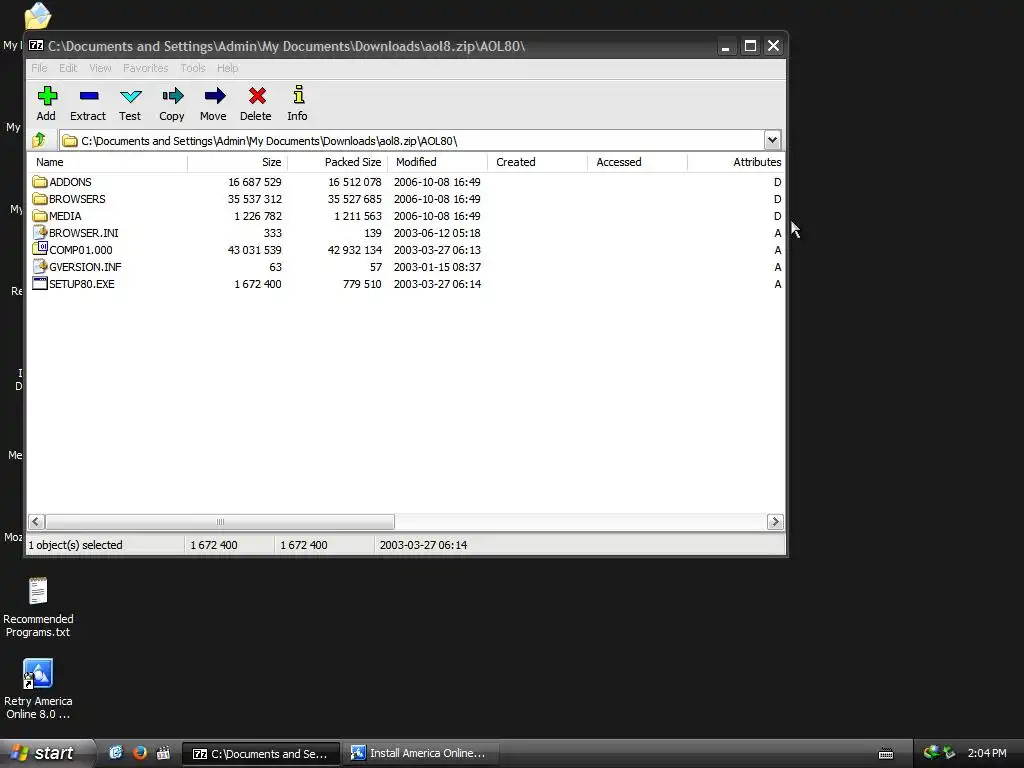The width and height of the screenshot is (1024, 768).
Task: Select the BROWSER.INI file
Action: point(75,233)
